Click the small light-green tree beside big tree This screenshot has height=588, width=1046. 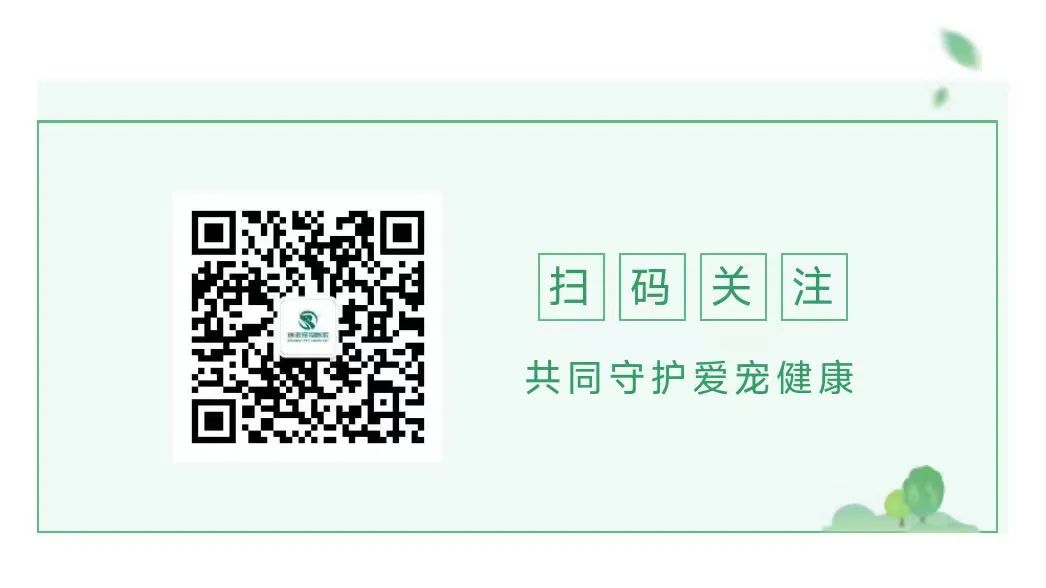[x=897, y=507]
